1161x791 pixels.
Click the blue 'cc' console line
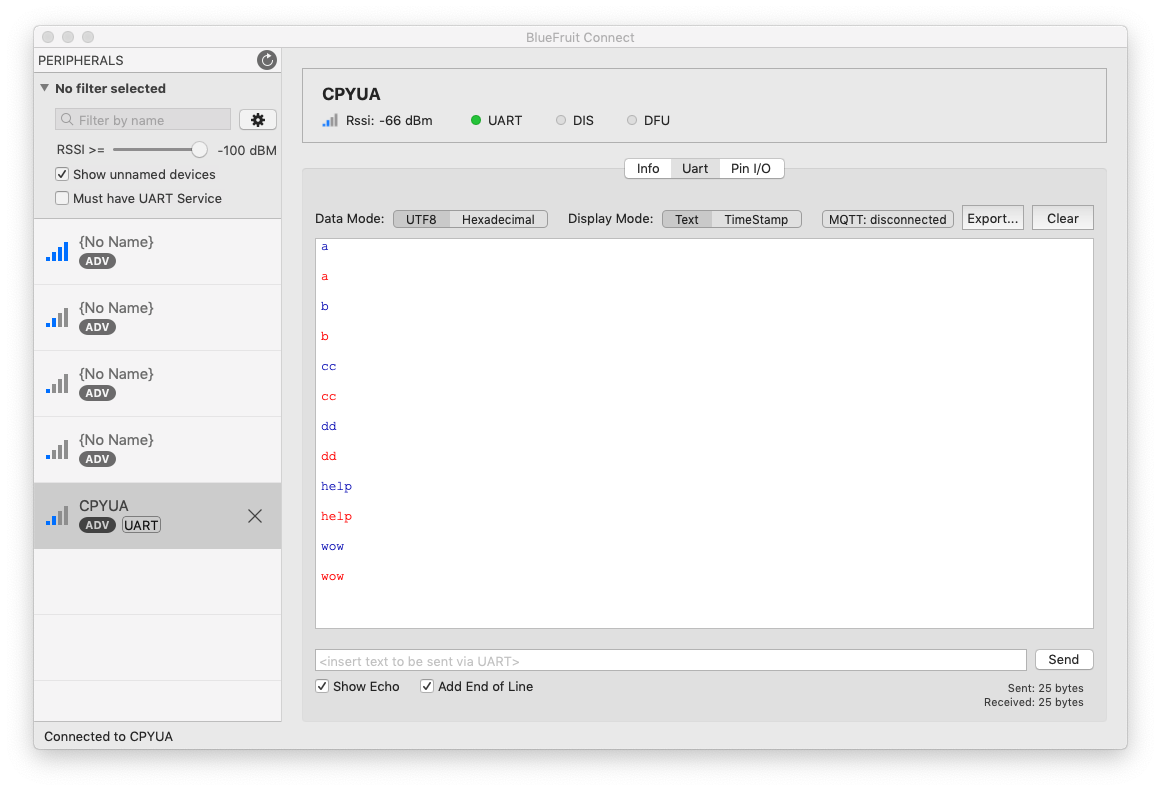(x=329, y=367)
